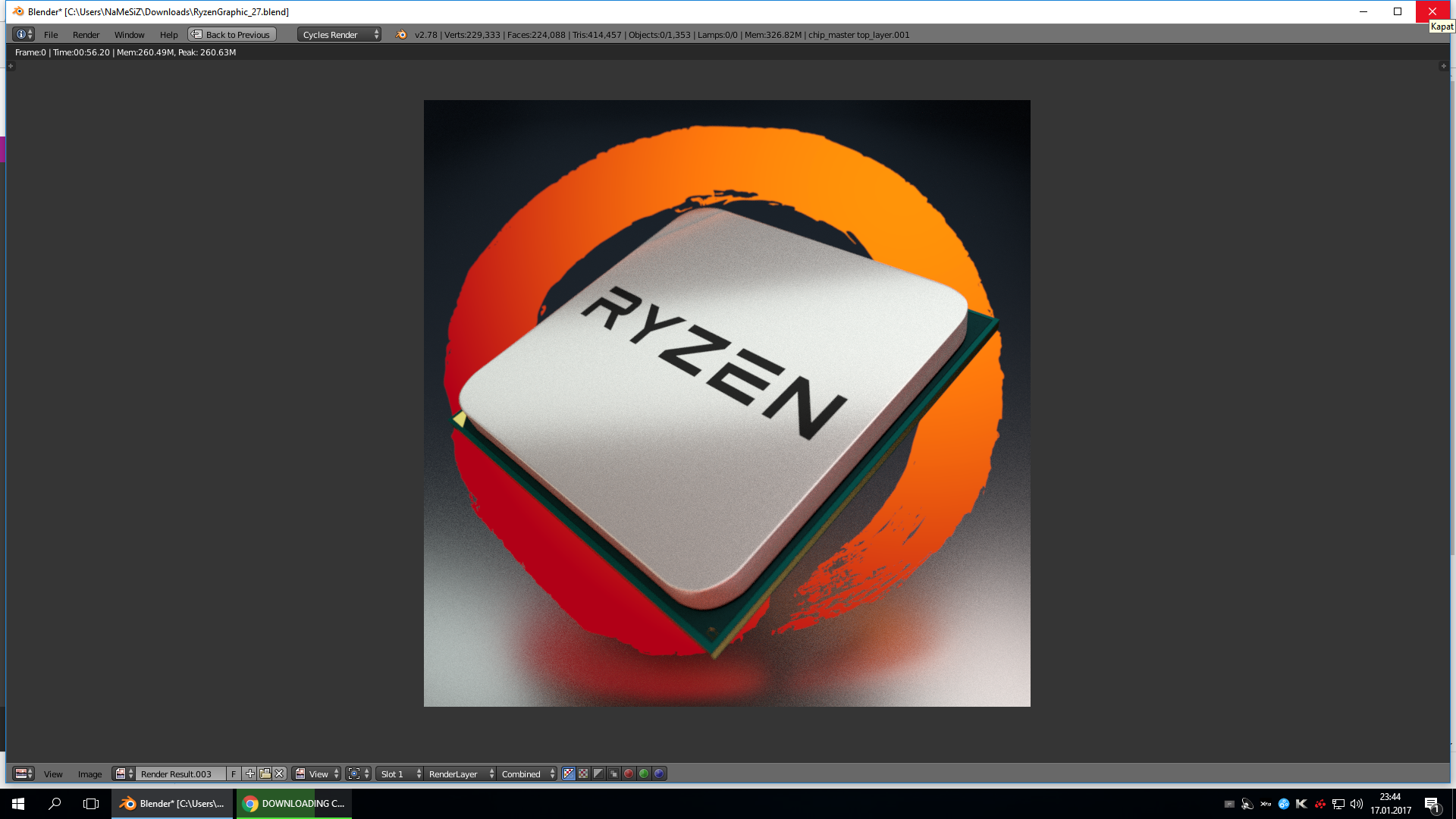
Task: Toggle the Color channel display icon
Action: point(583,773)
